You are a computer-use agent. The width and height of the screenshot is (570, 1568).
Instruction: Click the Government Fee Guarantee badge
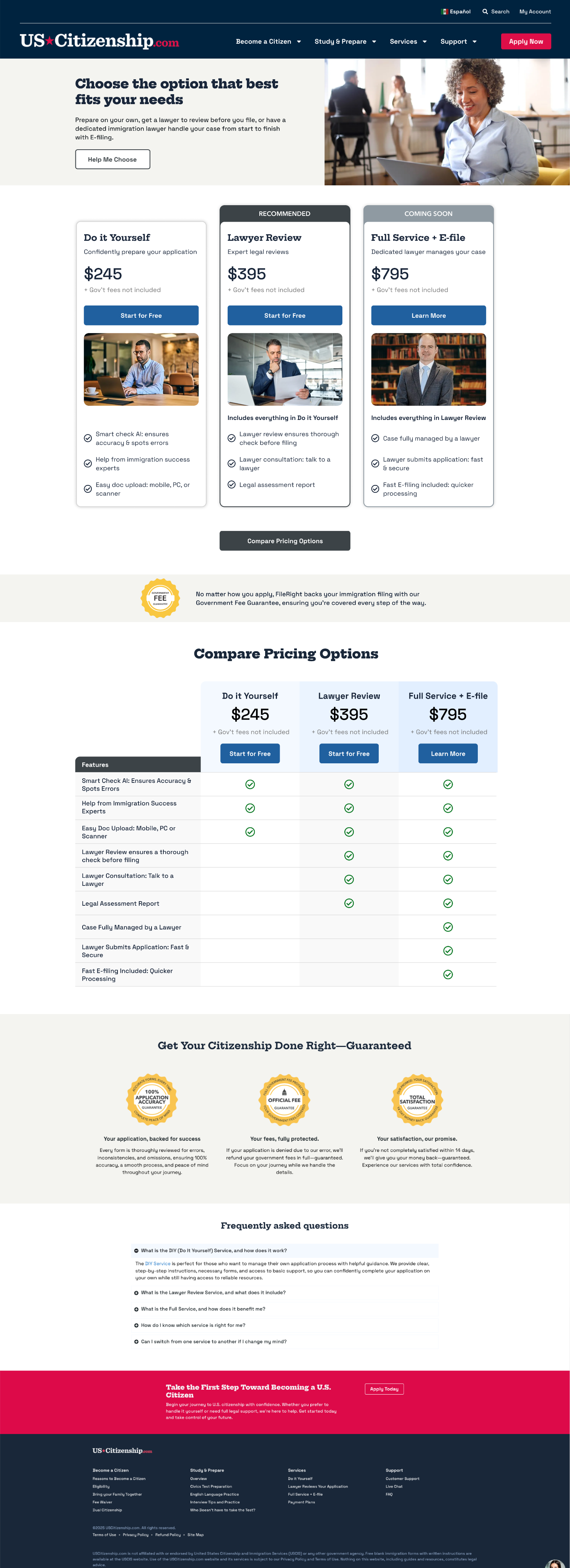click(160, 598)
